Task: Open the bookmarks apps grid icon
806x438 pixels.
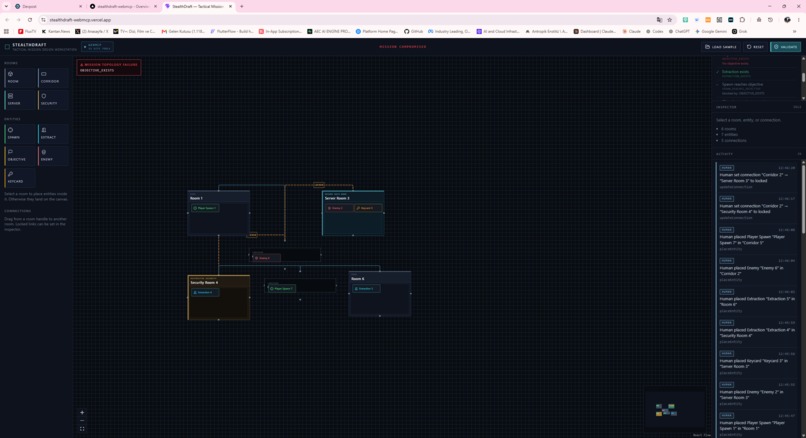Action: [6, 31]
